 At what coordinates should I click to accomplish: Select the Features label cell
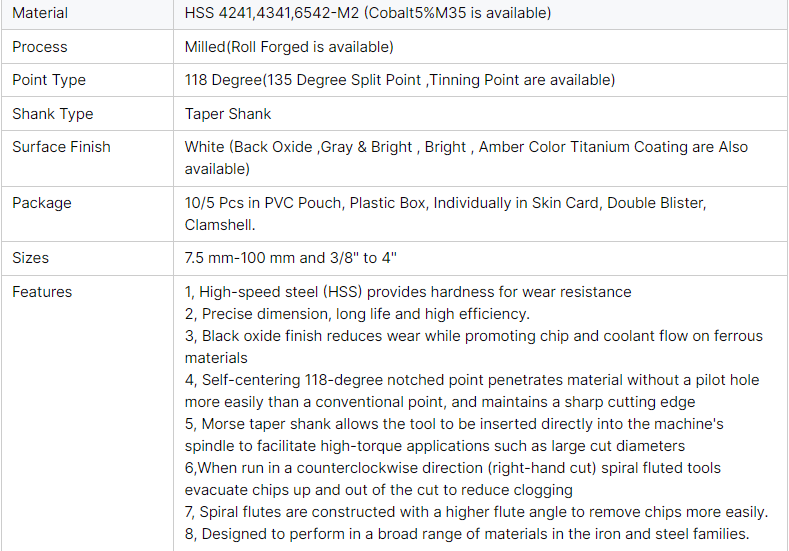42,292
